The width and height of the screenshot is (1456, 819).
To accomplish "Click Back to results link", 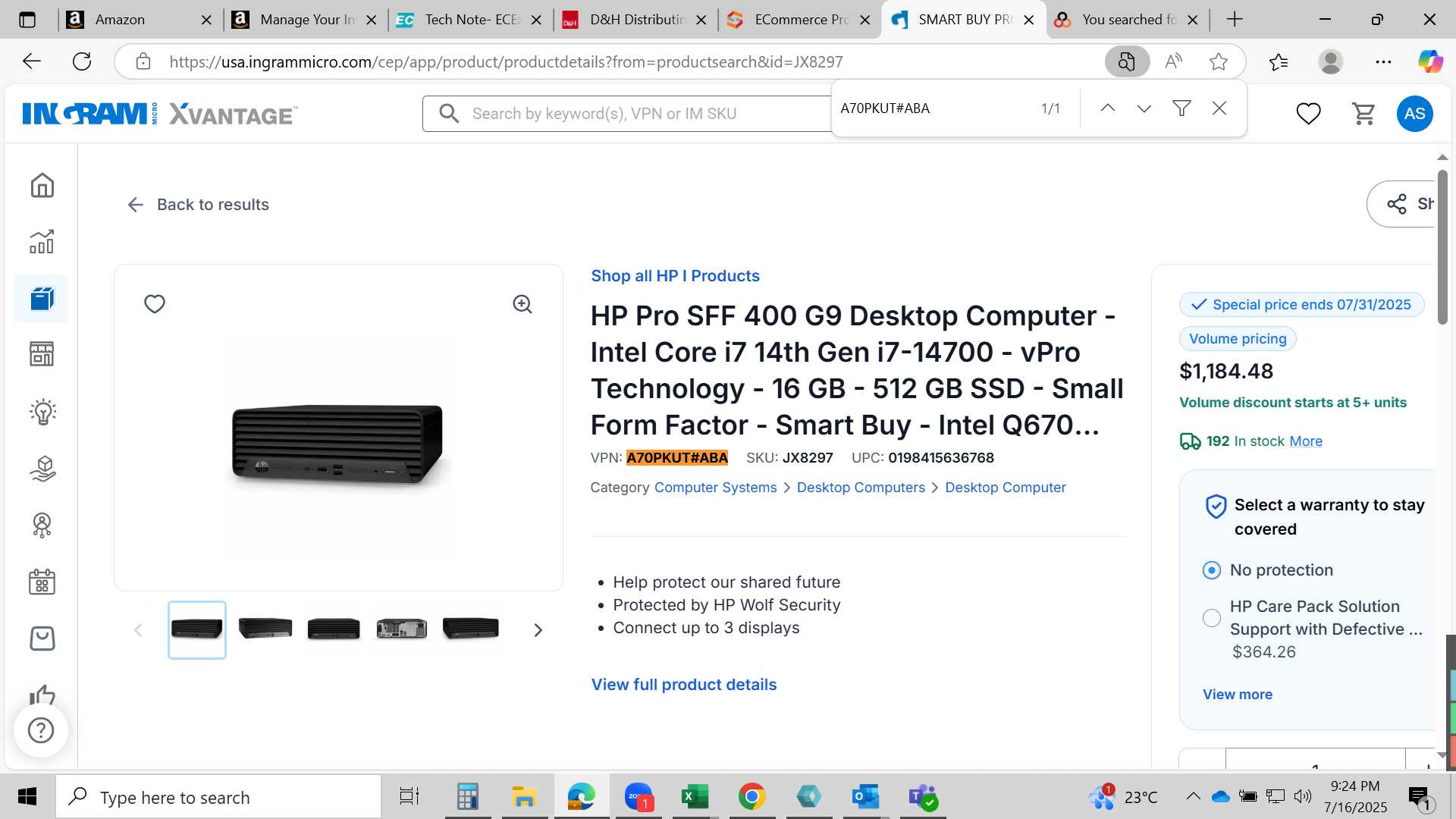I will [199, 205].
